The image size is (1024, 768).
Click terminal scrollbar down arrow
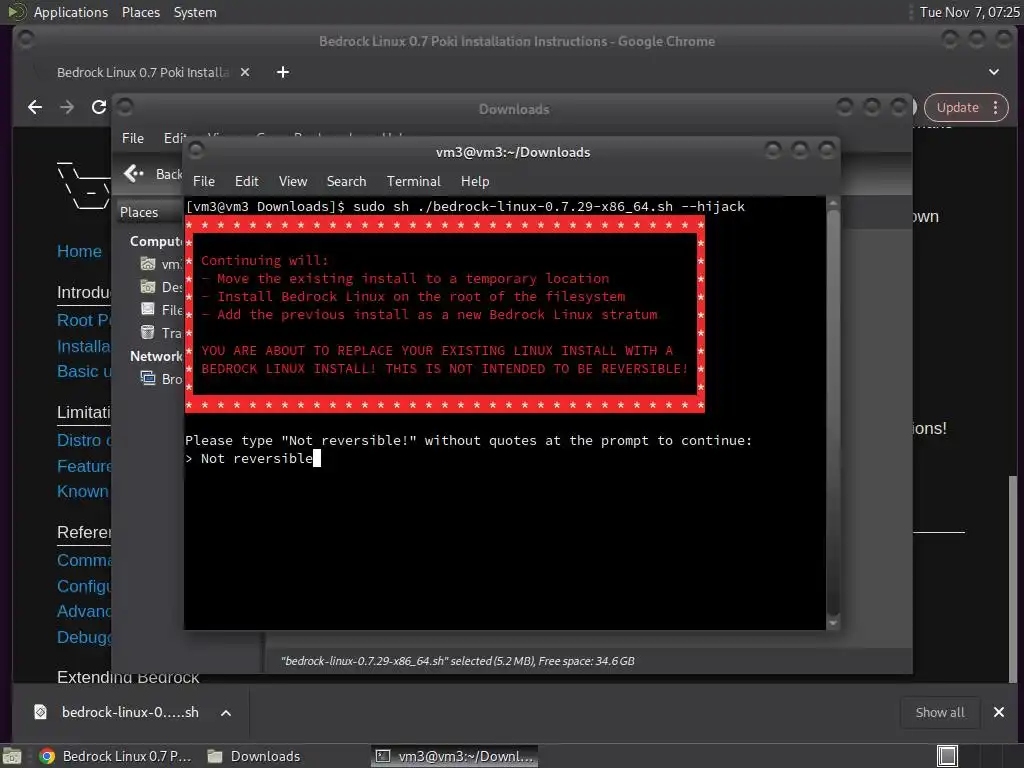click(x=833, y=623)
